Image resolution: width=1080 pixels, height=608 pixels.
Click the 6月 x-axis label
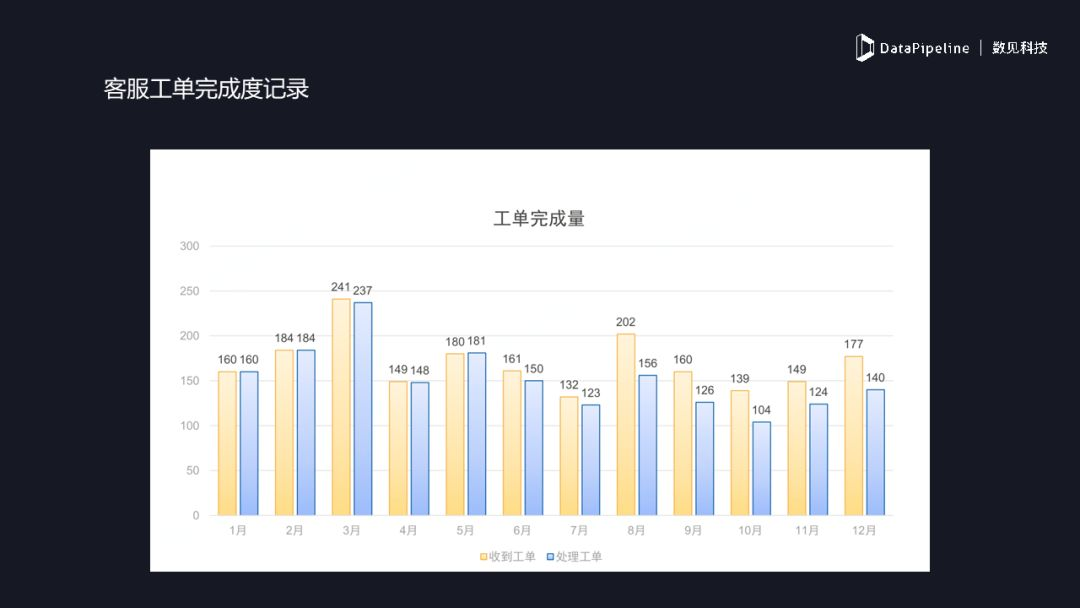coord(522,531)
